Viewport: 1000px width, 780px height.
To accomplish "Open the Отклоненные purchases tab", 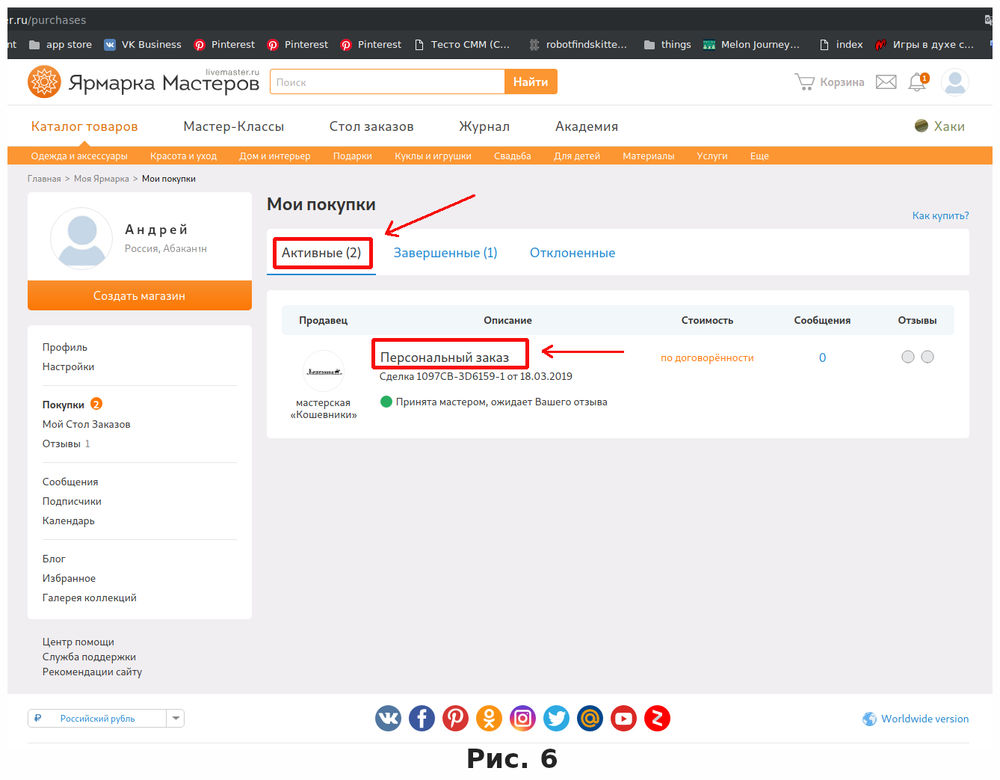I will [x=572, y=252].
